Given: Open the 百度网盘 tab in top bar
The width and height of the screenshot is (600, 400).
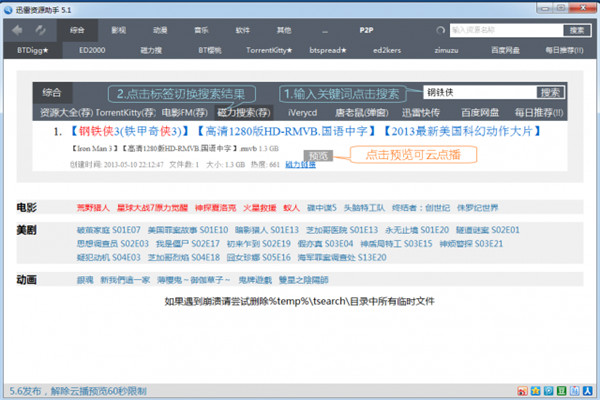Looking at the screenshot, I should coord(505,50).
